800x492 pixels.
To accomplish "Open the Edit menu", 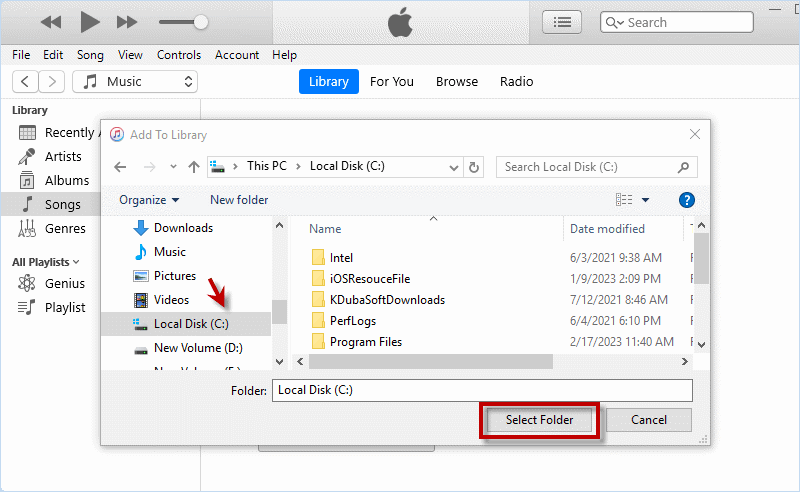I will [x=53, y=55].
